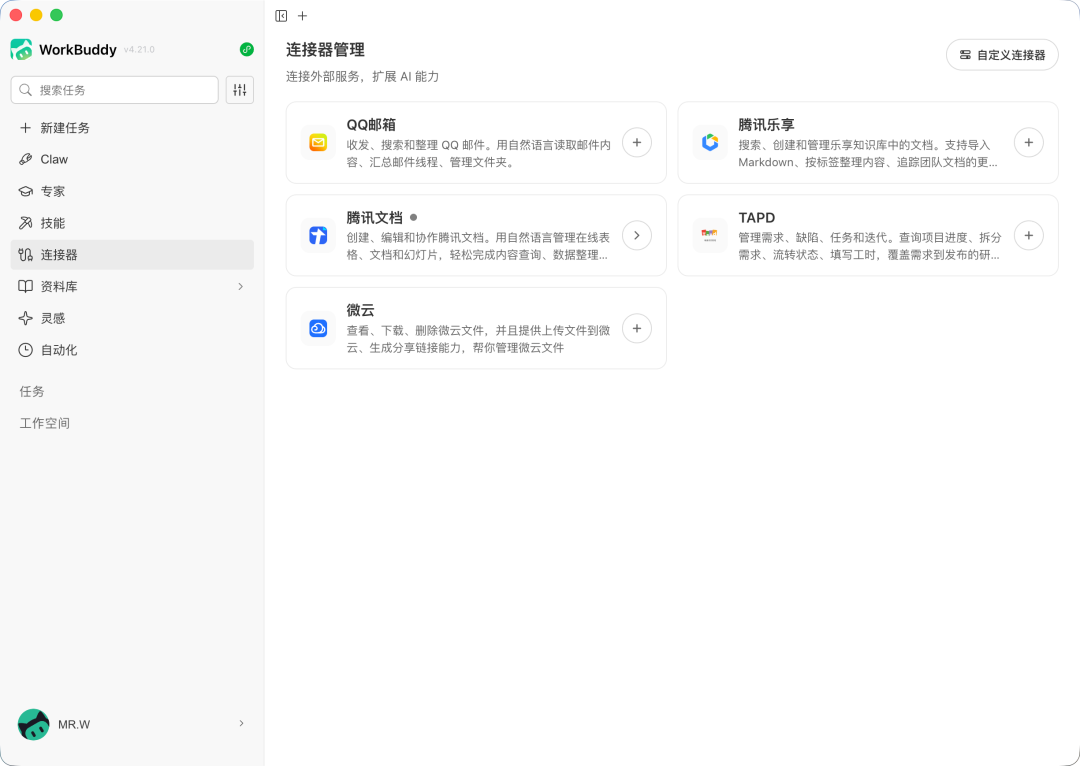Click the TAPD logo icon

710,236
